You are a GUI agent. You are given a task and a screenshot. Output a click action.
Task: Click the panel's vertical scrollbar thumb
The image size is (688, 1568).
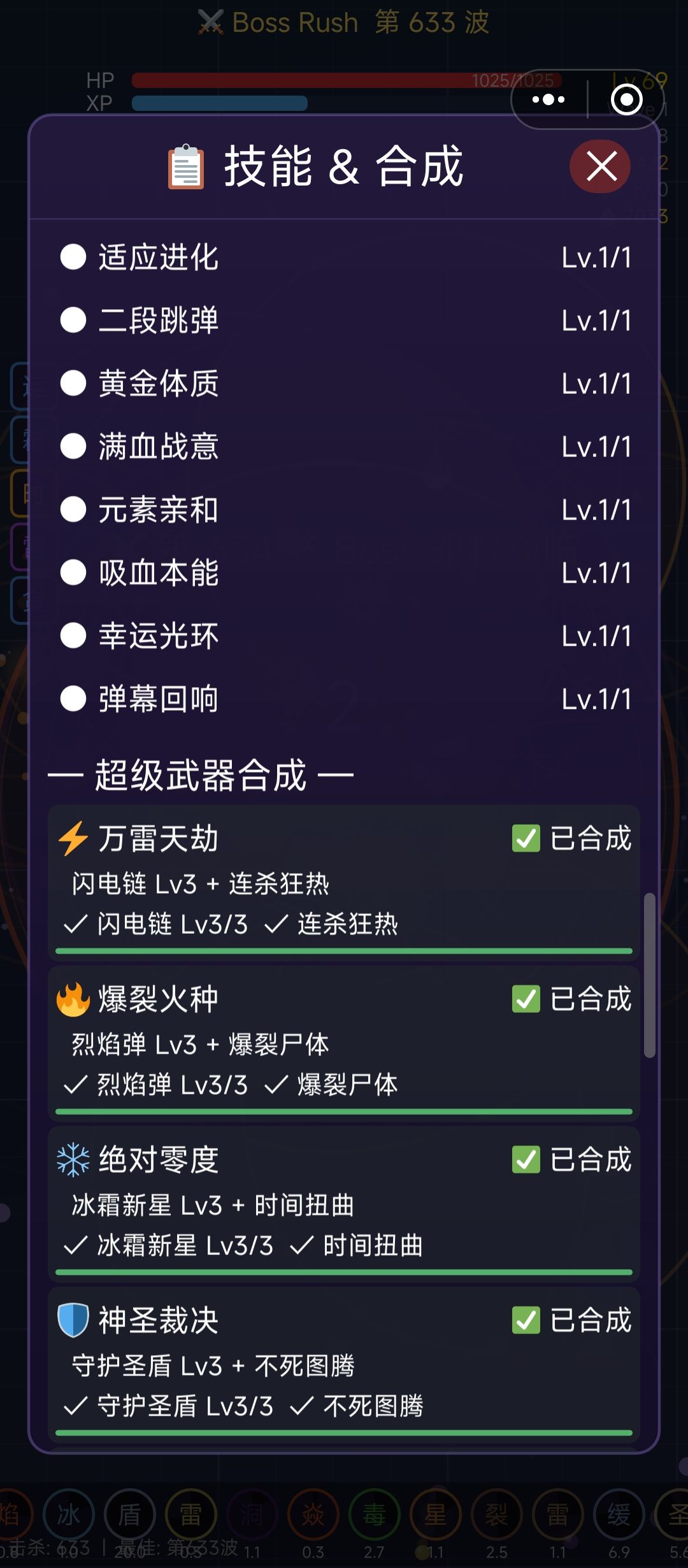649,975
